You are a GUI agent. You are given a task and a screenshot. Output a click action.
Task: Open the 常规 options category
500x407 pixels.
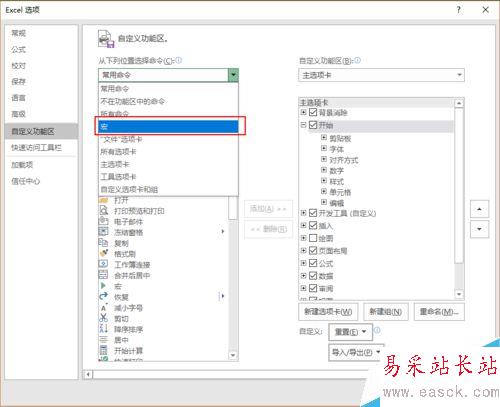click(x=41, y=33)
